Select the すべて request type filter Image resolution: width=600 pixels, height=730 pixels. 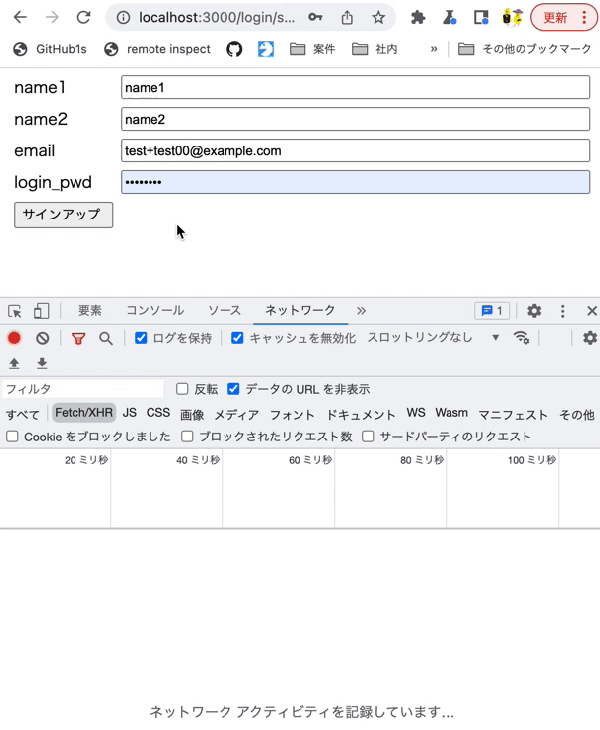coord(23,414)
